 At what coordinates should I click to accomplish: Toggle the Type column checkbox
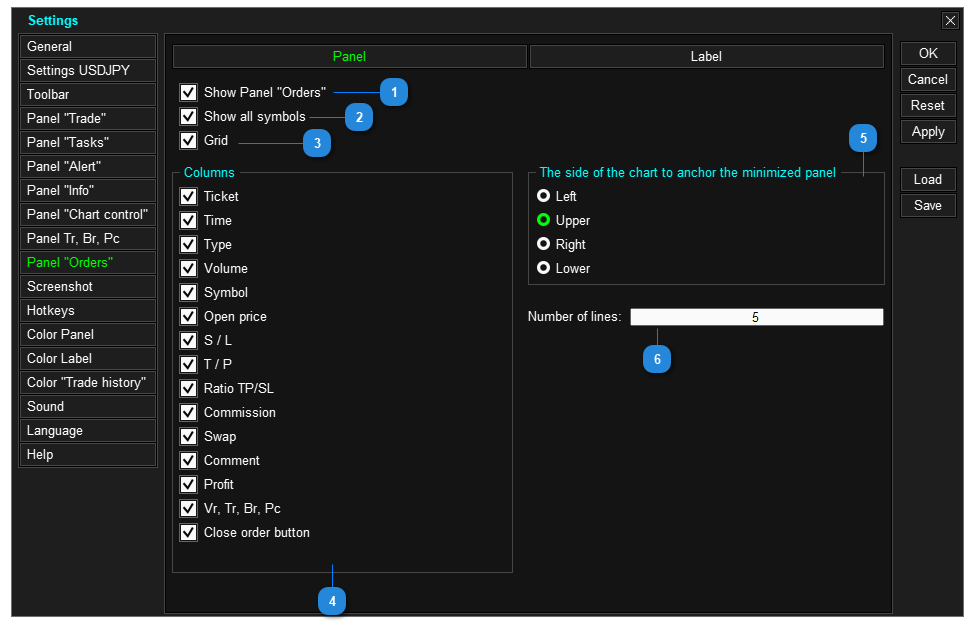pos(188,245)
